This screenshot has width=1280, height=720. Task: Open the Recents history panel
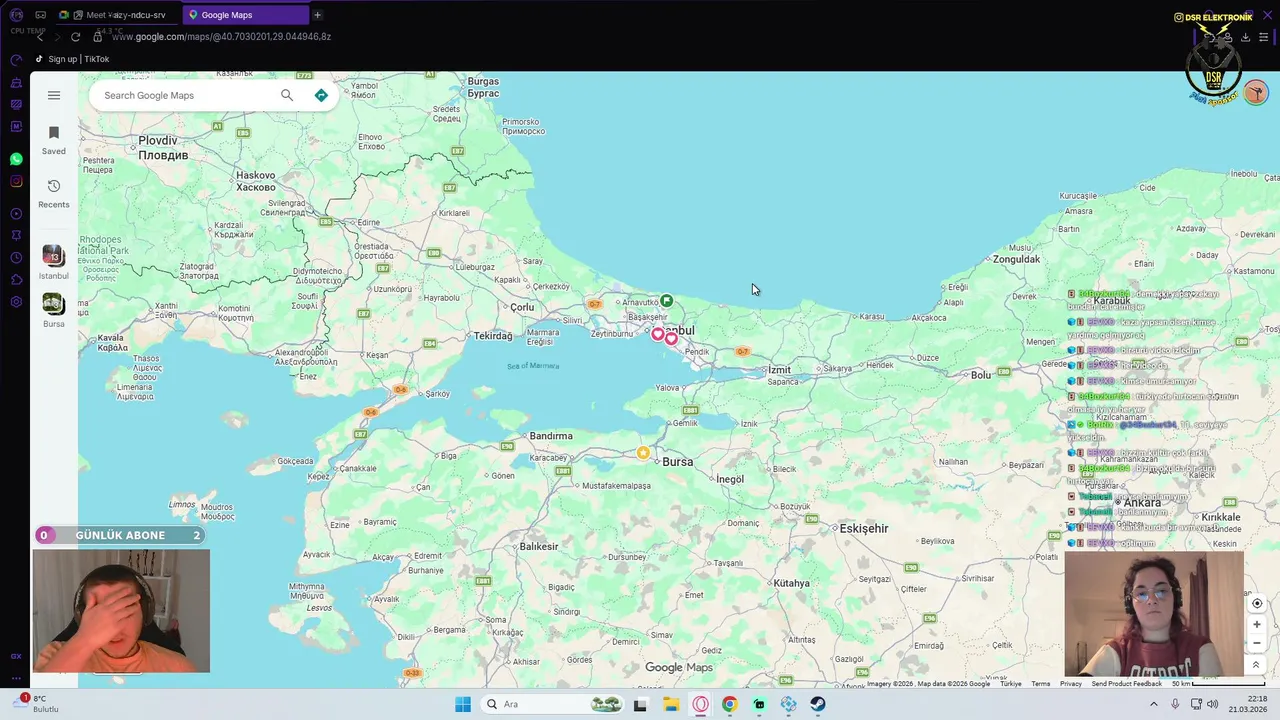pos(54,194)
